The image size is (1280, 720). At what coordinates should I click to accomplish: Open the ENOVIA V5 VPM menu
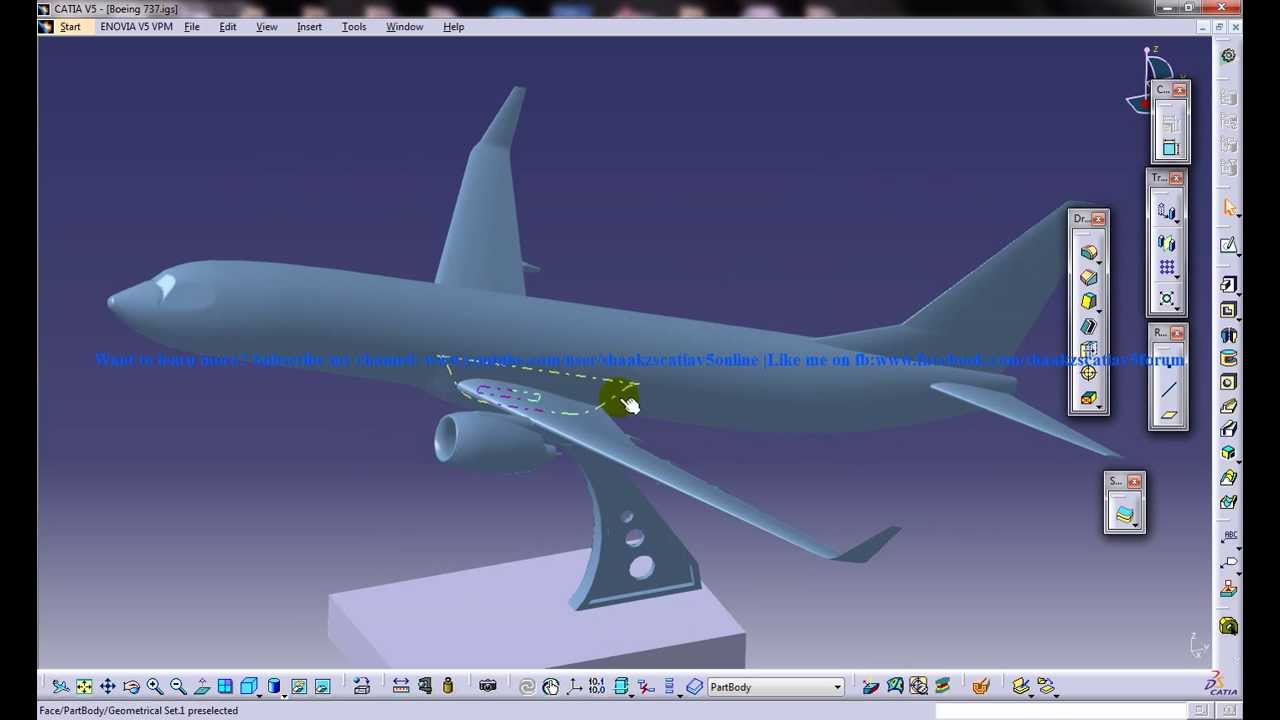pos(136,27)
